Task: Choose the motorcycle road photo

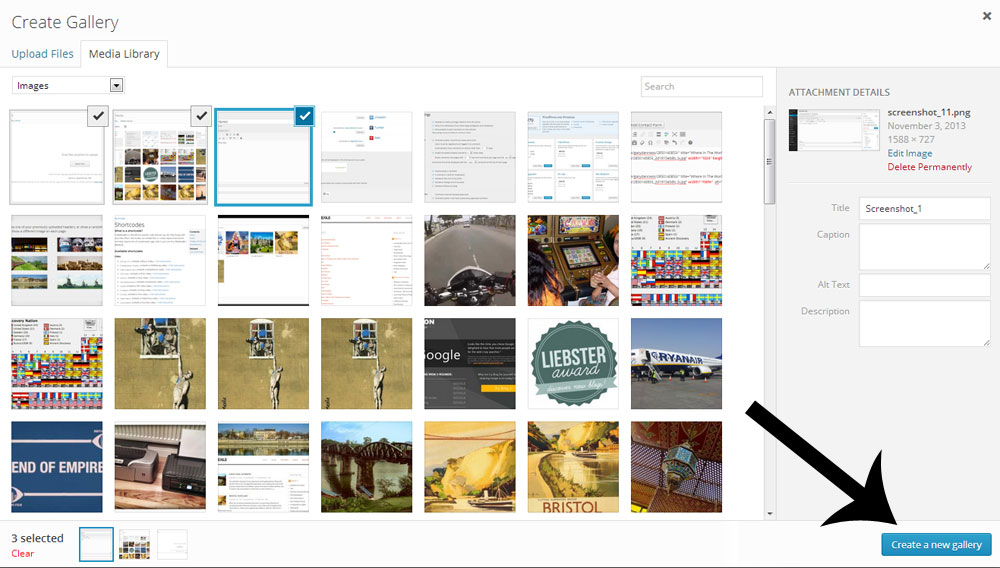Action: [470, 260]
